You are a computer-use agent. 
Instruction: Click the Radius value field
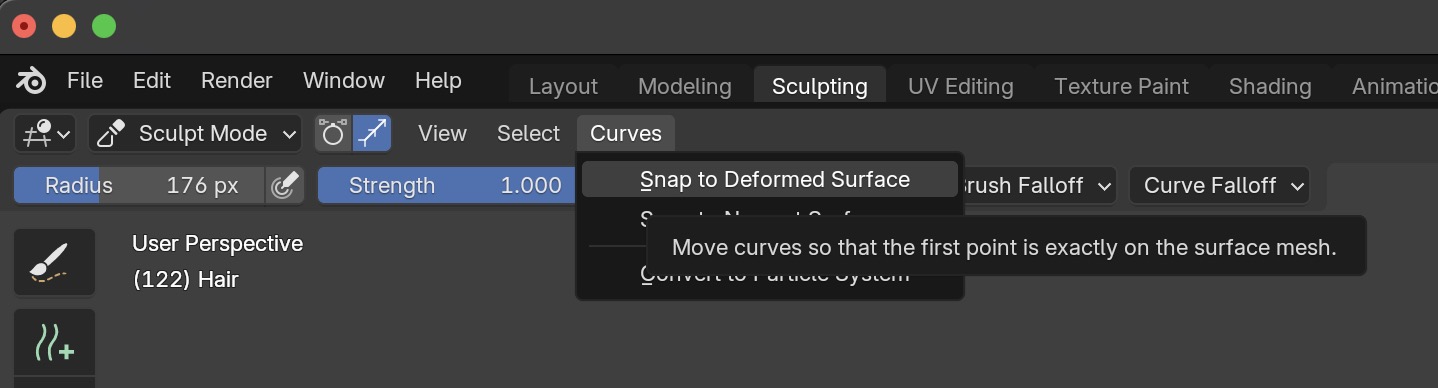pos(139,185)
